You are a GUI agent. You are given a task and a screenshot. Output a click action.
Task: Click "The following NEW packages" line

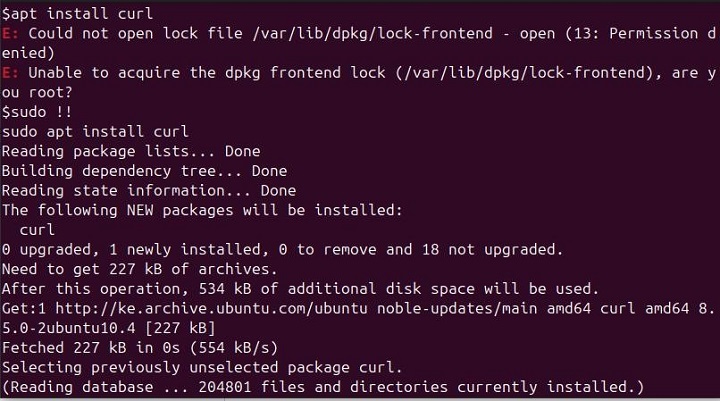tap(200, 210)
